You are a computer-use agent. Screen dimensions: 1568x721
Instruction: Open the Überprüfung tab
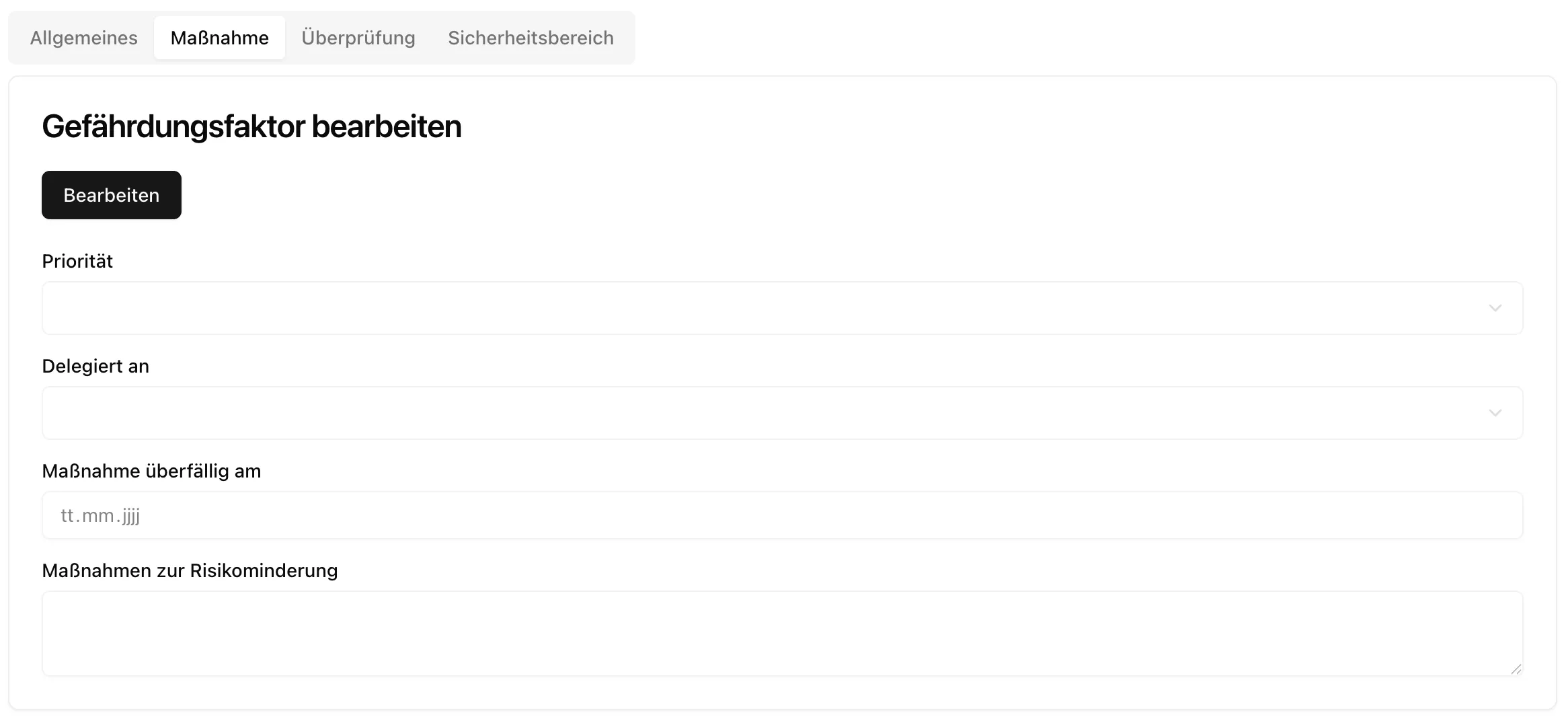(358, 38)
